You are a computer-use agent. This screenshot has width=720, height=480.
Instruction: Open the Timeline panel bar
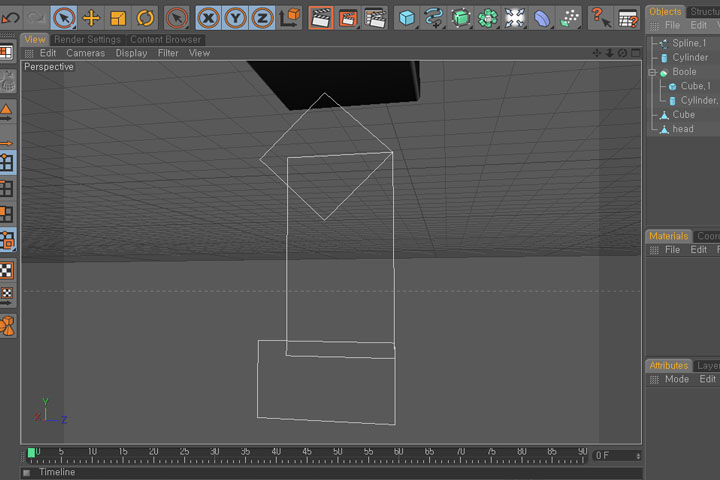click(x=332, y=472)
